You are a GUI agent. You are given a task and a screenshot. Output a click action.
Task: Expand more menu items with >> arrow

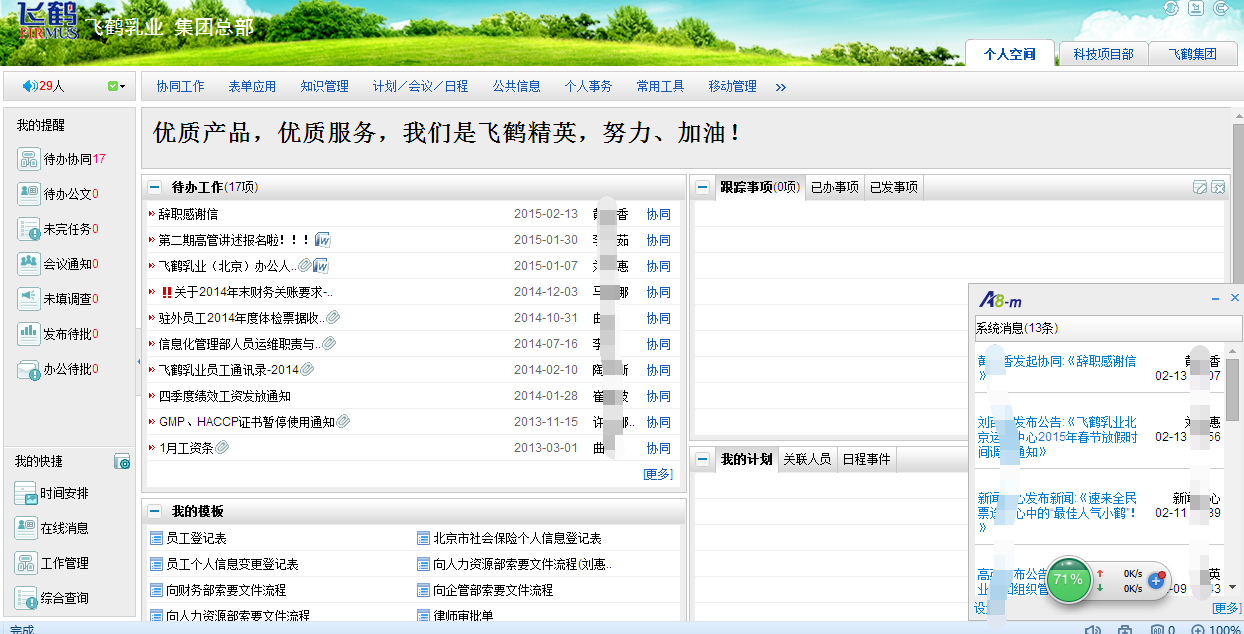point(781,88)
